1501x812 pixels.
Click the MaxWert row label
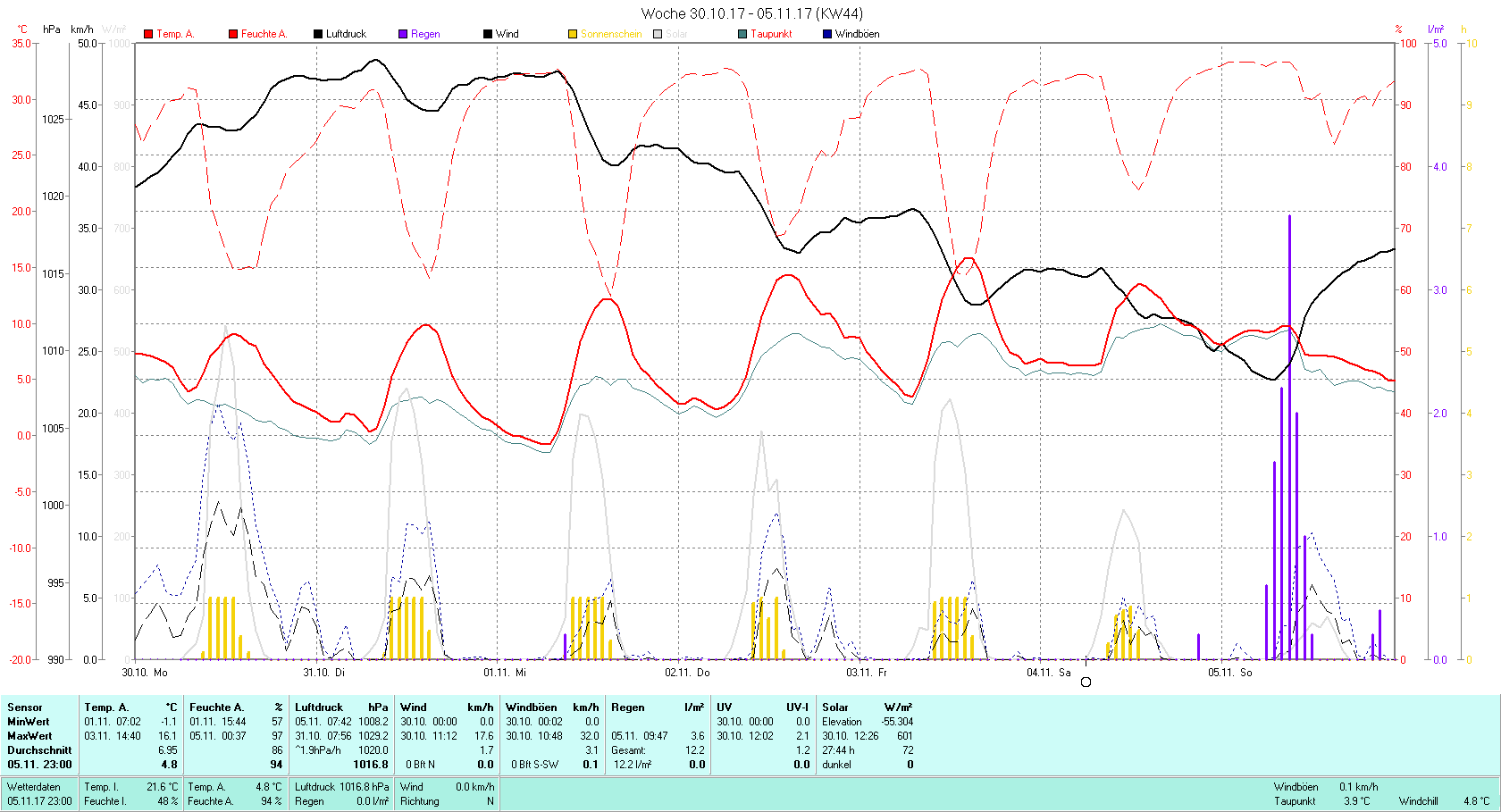click(29, 735)
